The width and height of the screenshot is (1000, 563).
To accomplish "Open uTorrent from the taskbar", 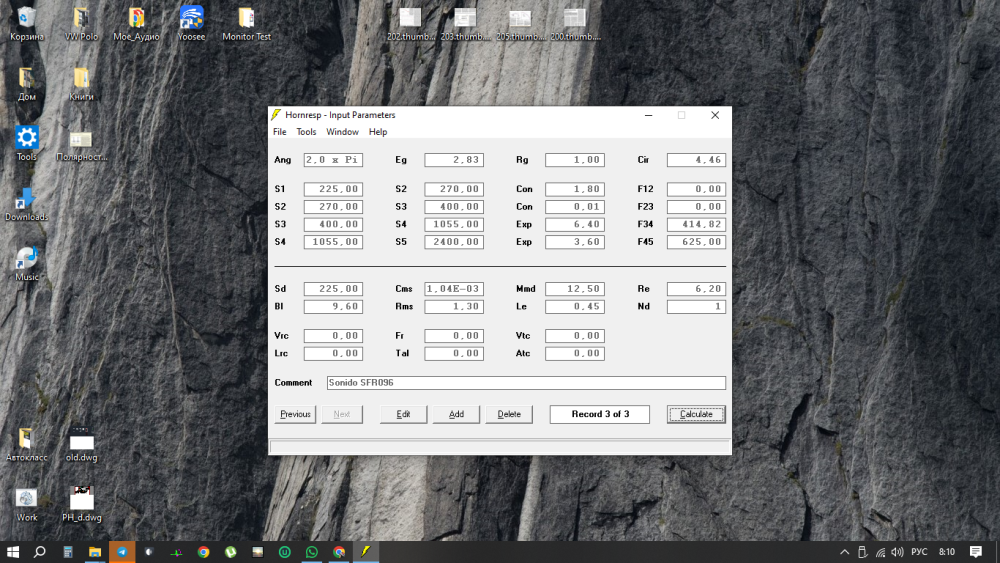I will tap(230, 552).
